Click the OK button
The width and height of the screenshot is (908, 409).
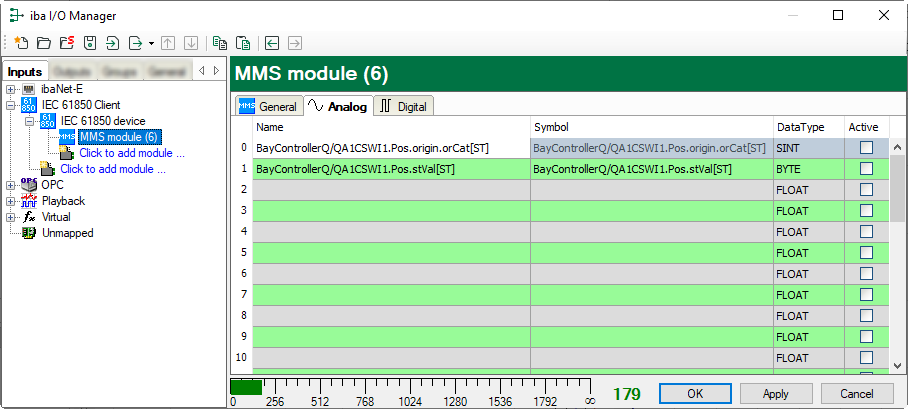[x=695, y=393]
